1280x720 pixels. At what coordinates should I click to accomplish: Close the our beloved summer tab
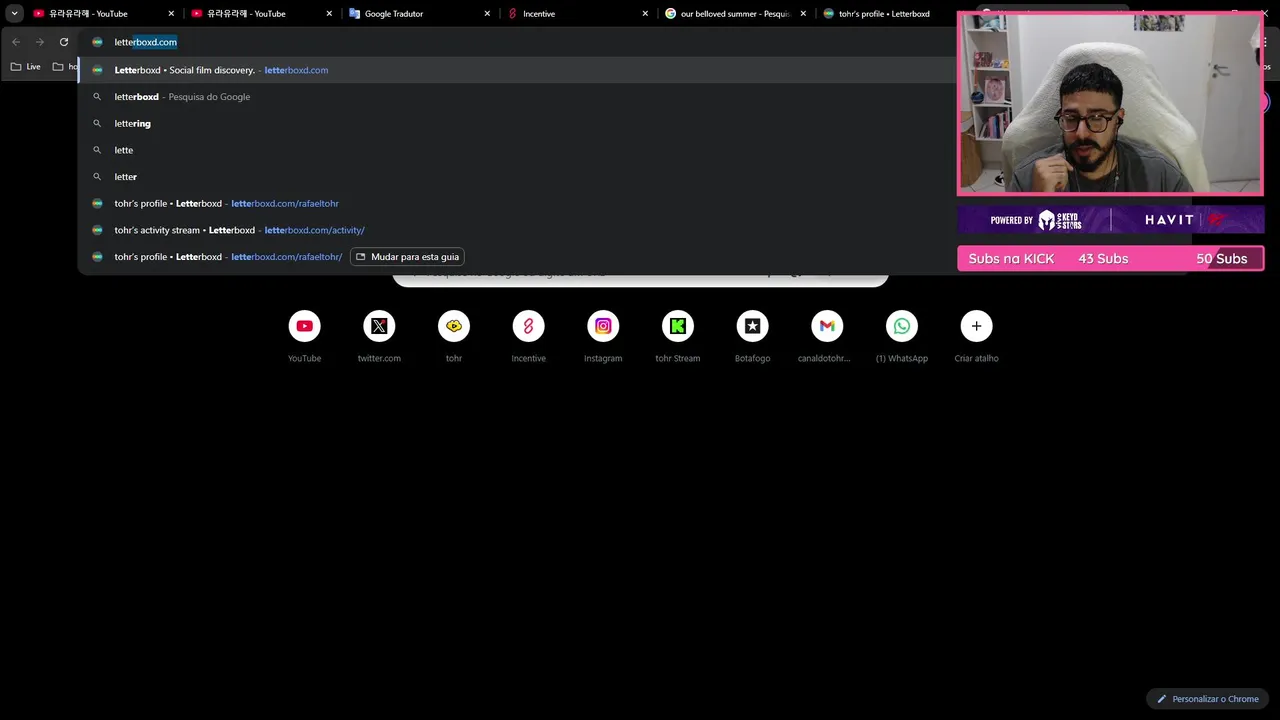[803, 14]
